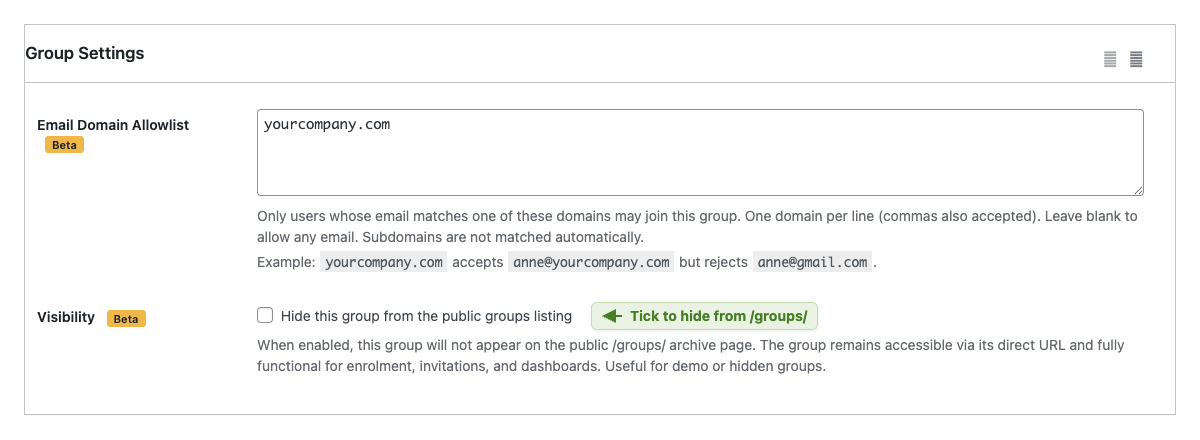Tick the hide group checkbox
This screenshot has width=1200, height=440.
[x=265, y=316]
